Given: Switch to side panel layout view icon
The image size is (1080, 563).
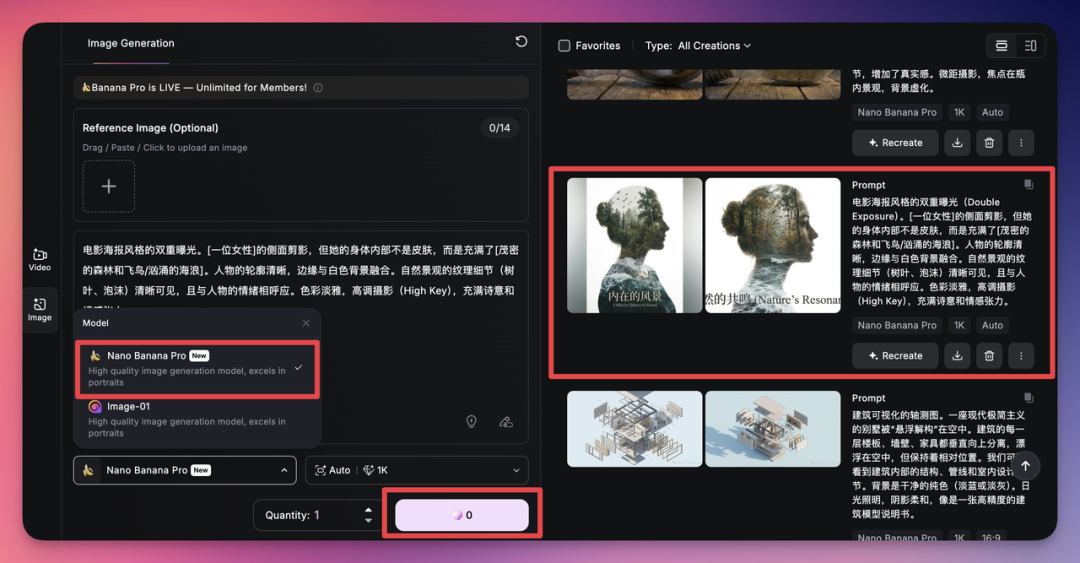Looking at the screenshot, I should tap(1030, 45).
